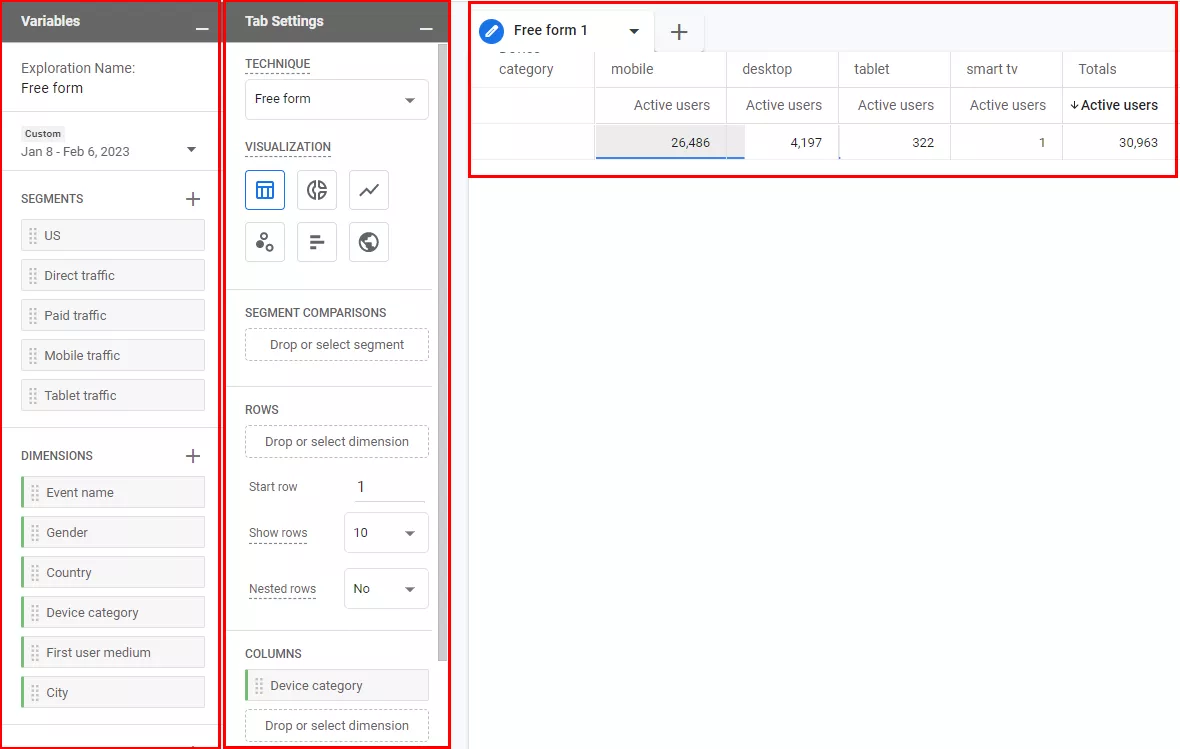This screenshot has width=1180, height=749.
Task: Click drag handle of Device category column chip
Action: 259,686
